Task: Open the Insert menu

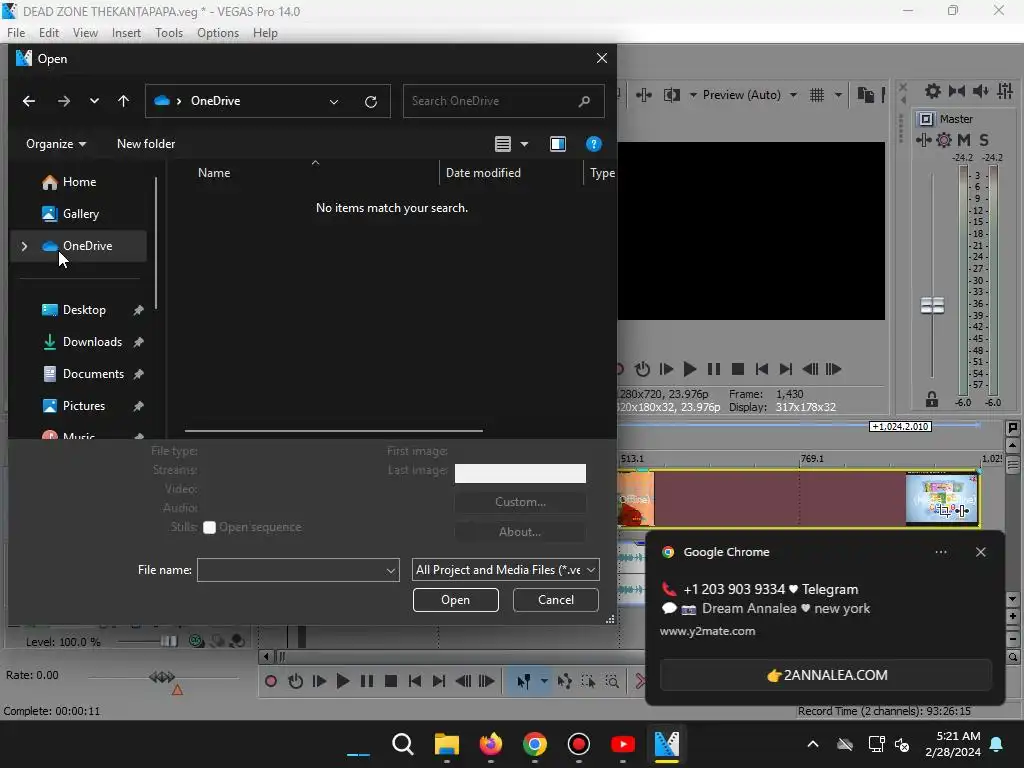Action: pos(126,33)
